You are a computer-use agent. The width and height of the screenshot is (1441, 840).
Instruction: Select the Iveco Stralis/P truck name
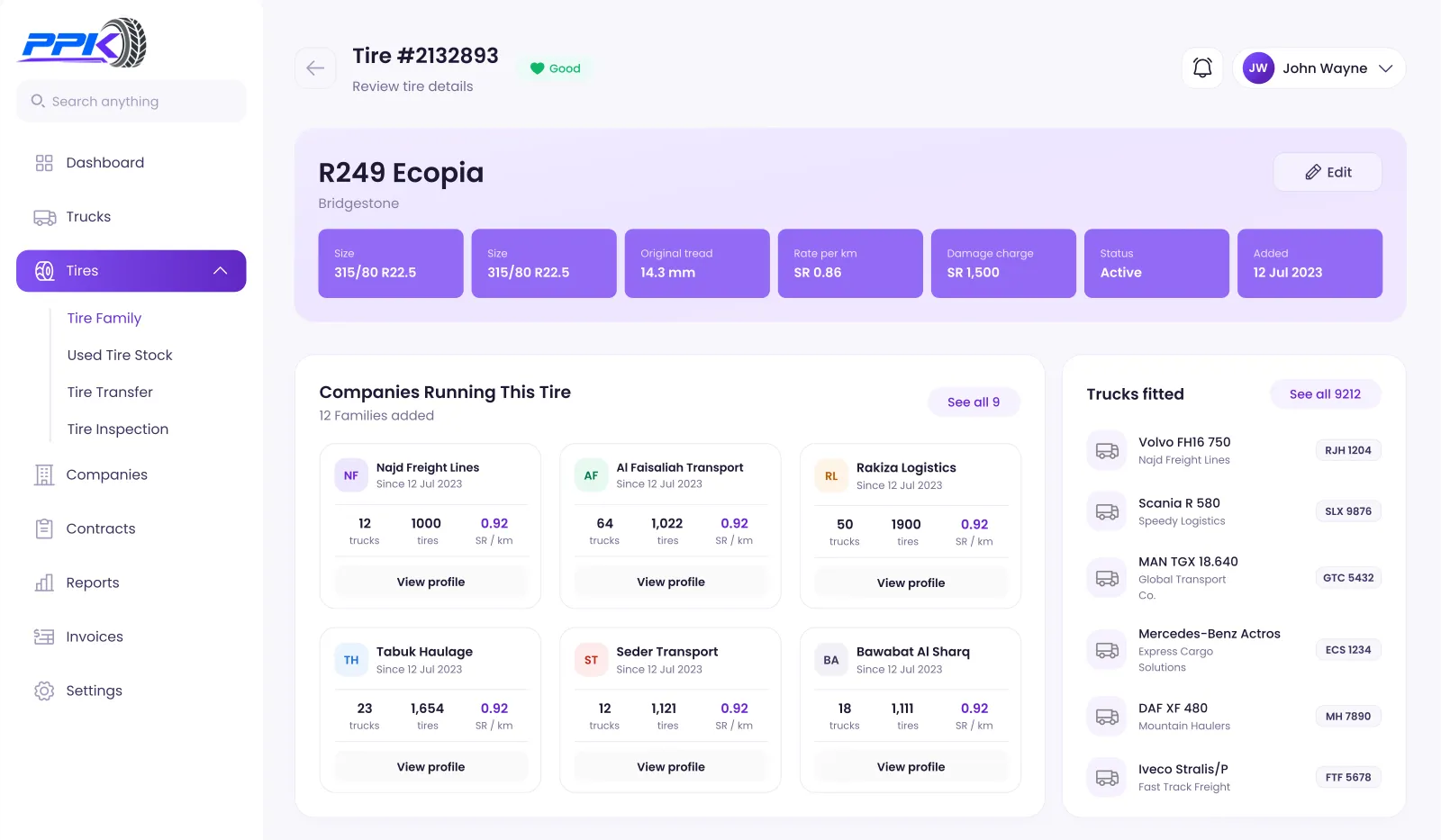click(1183, 769)
